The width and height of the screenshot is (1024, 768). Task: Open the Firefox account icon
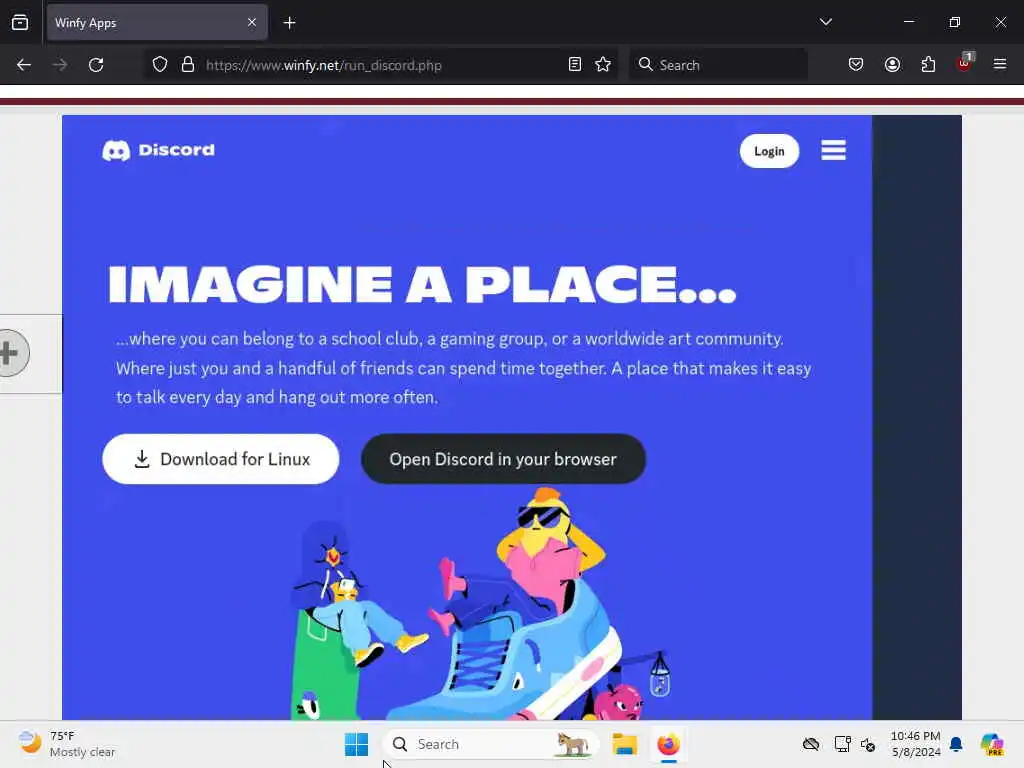tap(893, 65)
